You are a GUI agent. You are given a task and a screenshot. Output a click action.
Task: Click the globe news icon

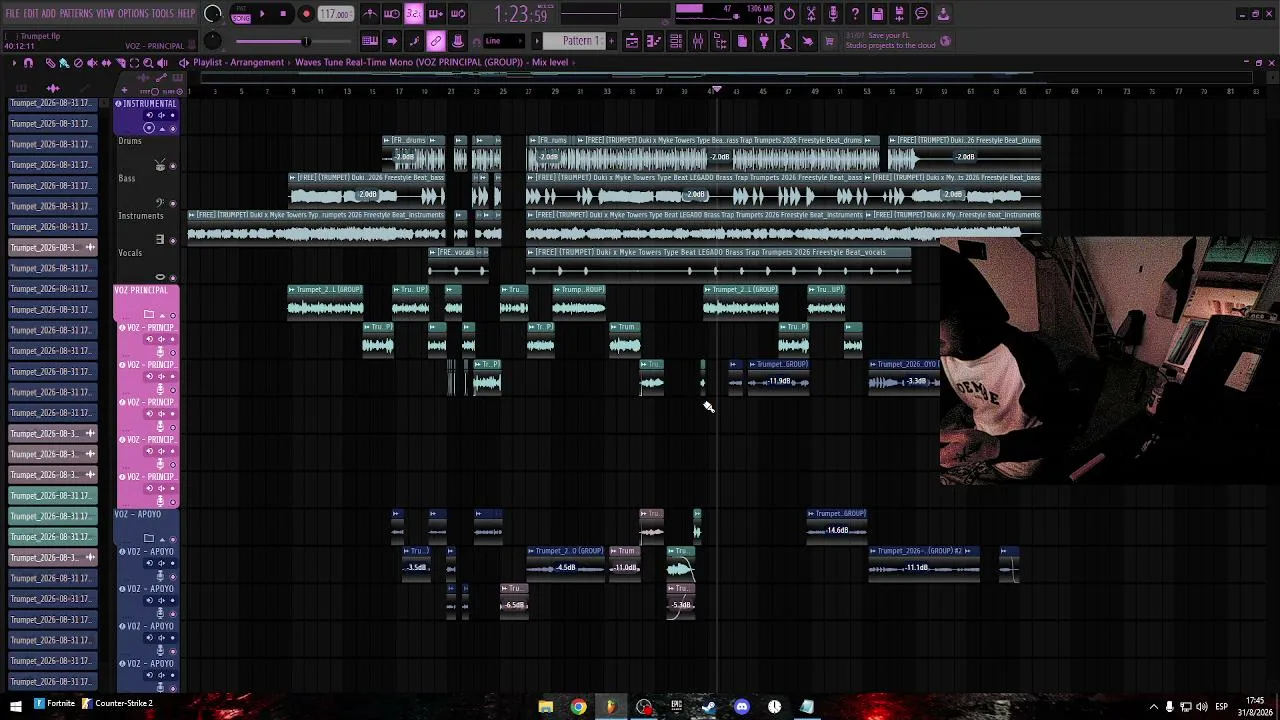coord(946,41)
